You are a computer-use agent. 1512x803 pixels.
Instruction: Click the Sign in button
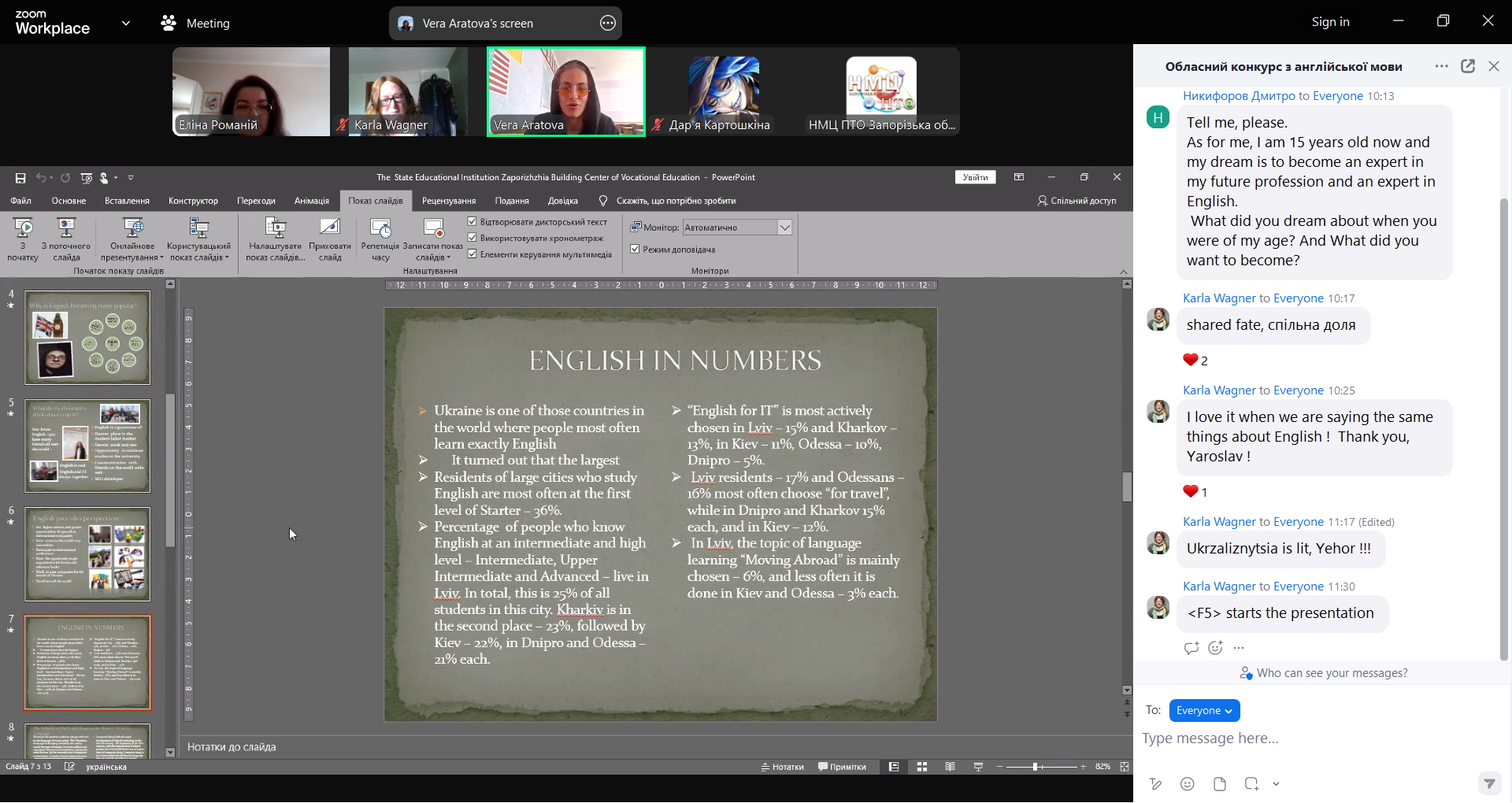pos(1330,22)
